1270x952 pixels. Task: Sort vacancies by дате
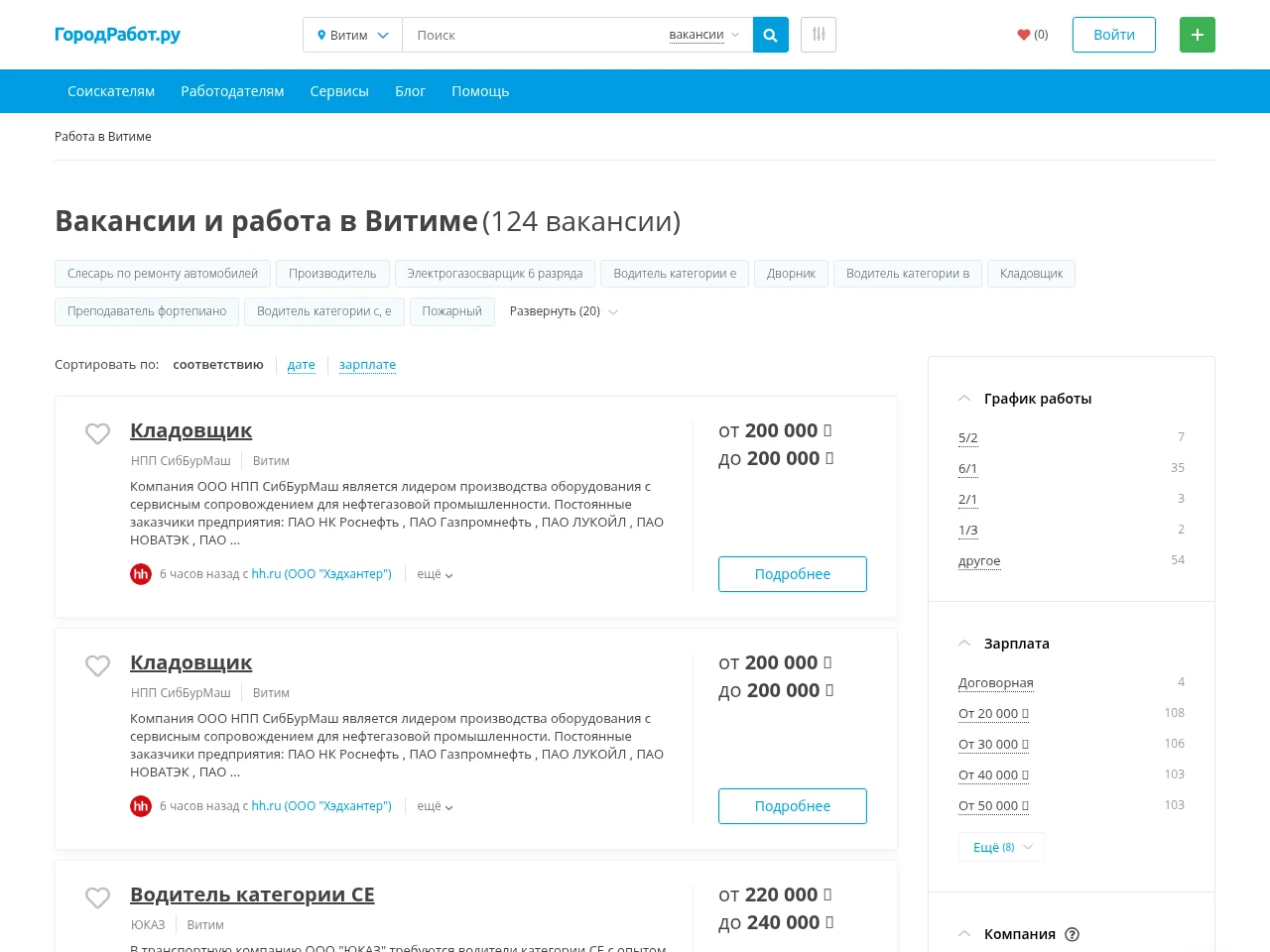302,365
